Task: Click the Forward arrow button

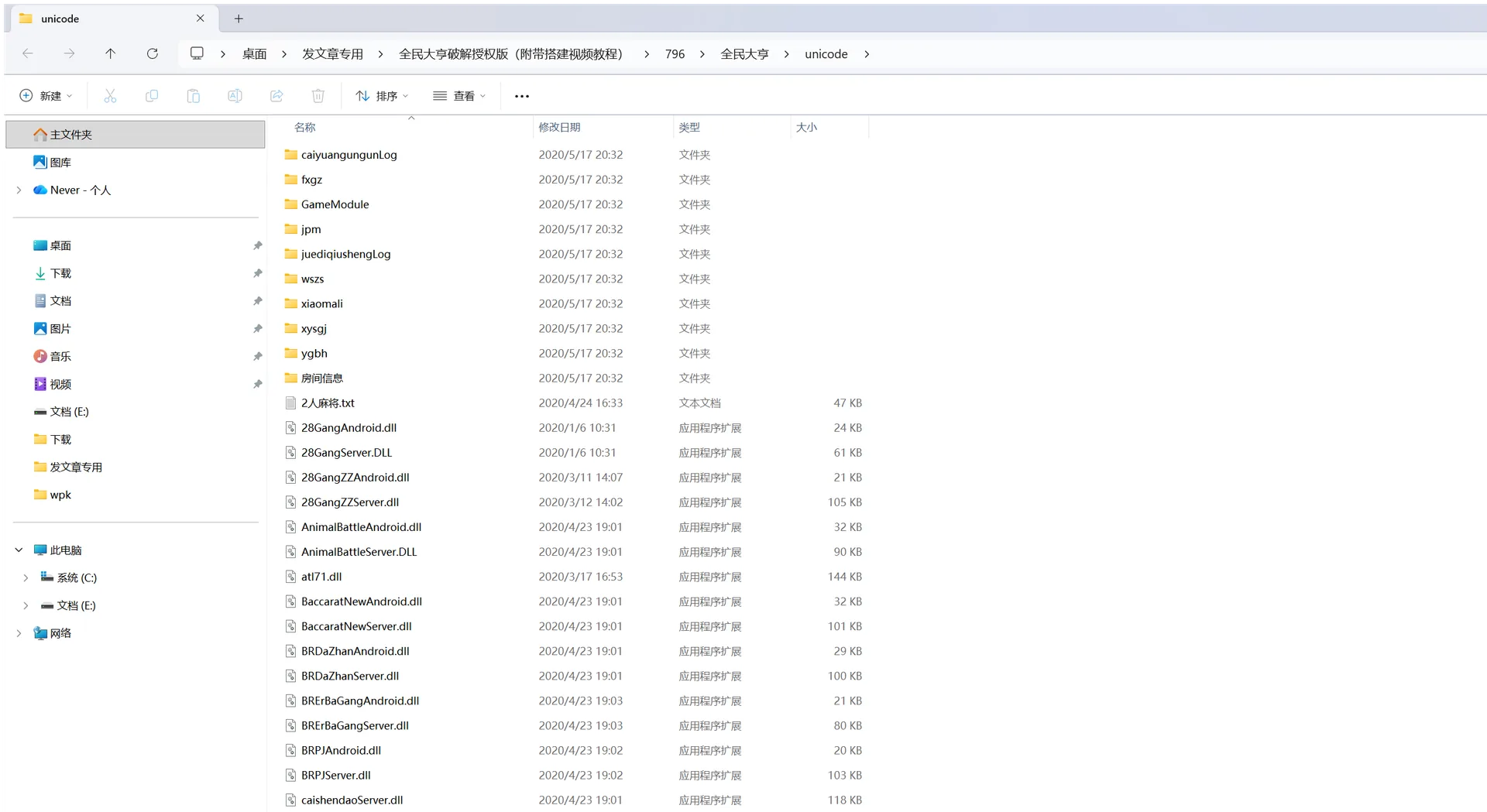Action: click(70, 53)
